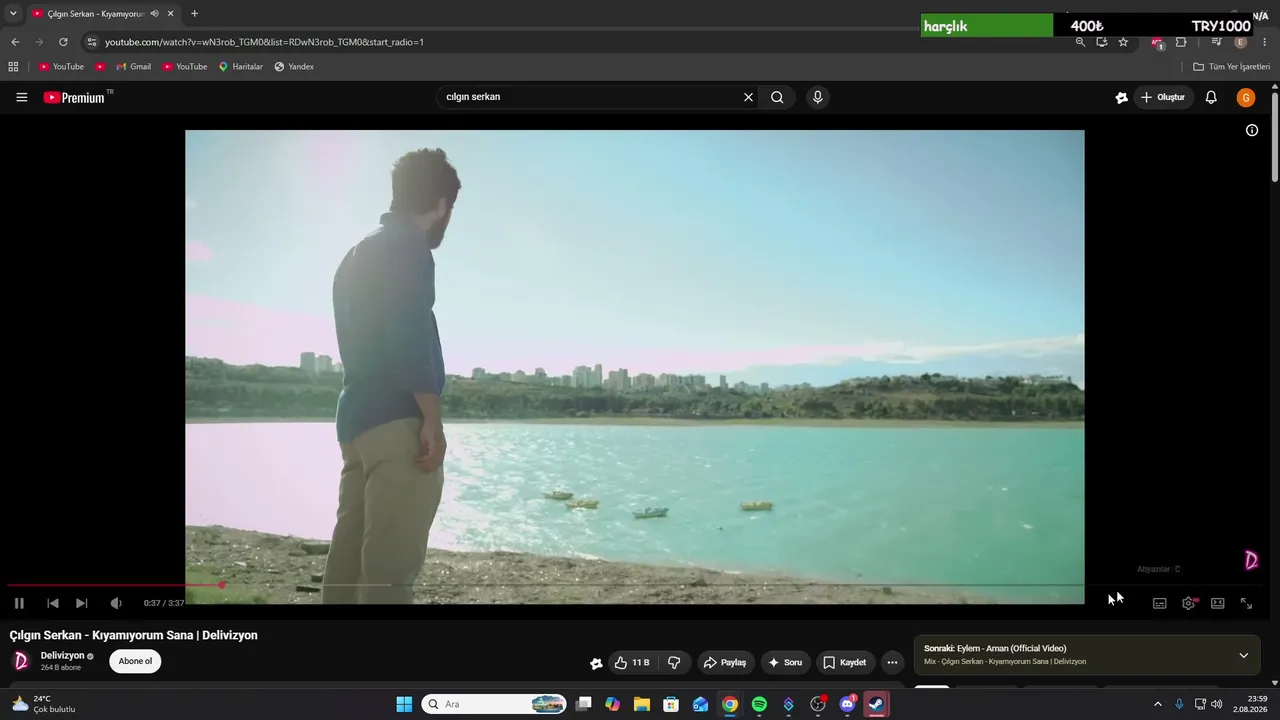Open the Yandex bookmark

point(294,67)
